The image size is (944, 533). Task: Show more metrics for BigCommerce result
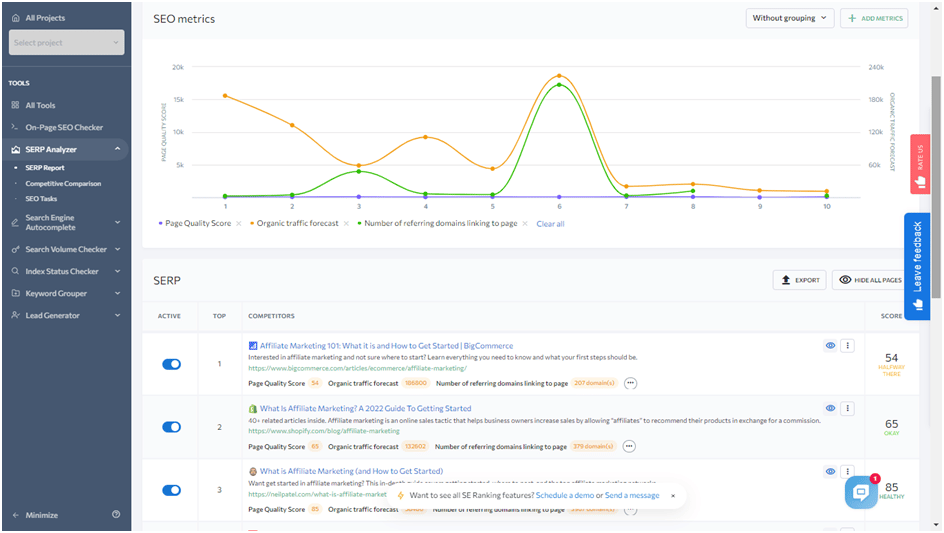630,383
